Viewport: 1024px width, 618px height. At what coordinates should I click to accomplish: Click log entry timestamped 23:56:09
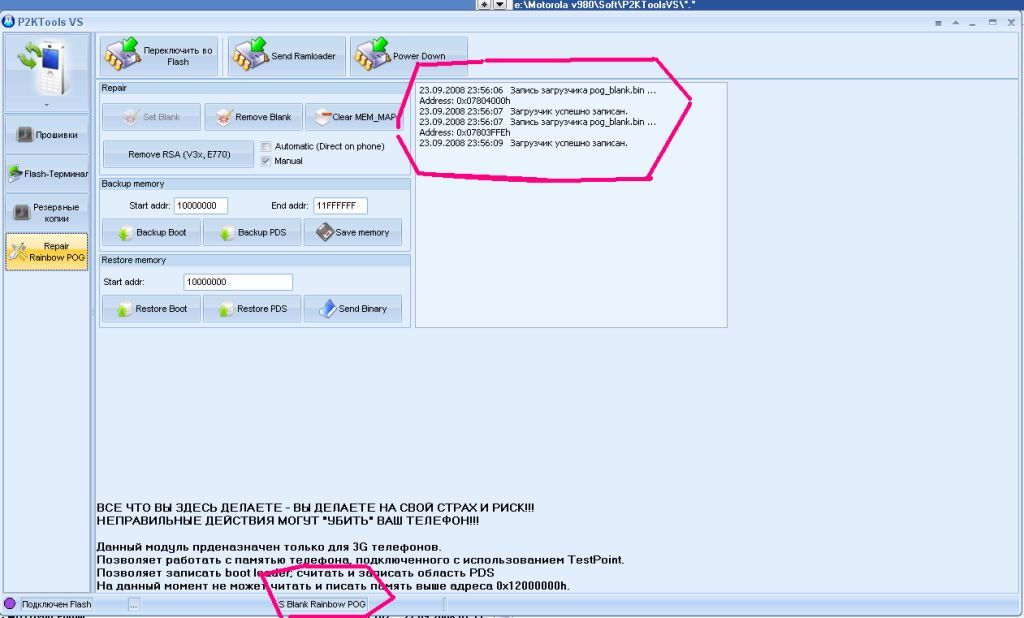pyautogui.click(x=523, y=142)
